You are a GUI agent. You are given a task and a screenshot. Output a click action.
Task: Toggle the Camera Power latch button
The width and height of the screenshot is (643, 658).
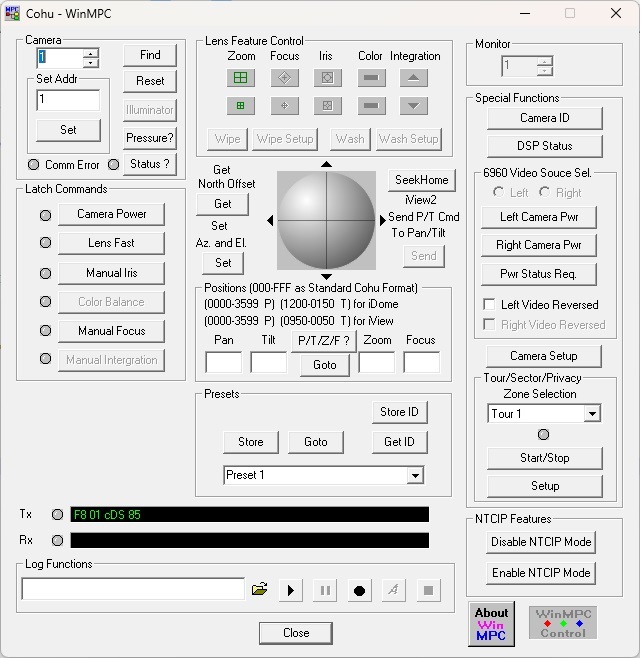[x=111, y=214]
